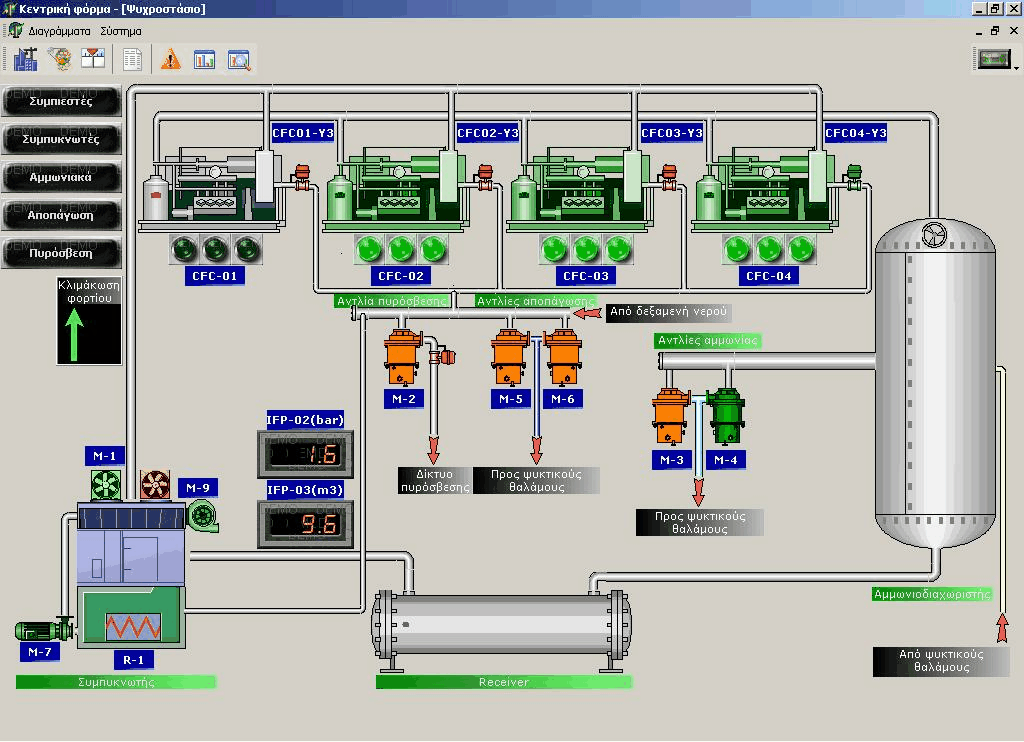This screenshot has height=742, width=1024.
Task: Click the factory building toolbar icon
Action: [26, 60]
